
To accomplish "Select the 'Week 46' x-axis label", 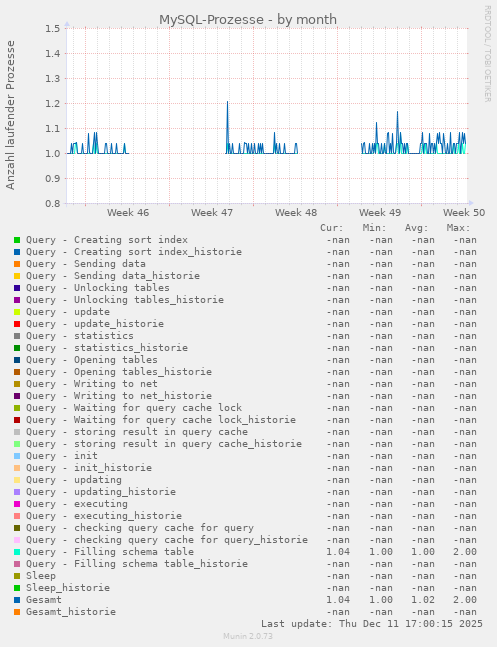I will [x=128, y=213].
